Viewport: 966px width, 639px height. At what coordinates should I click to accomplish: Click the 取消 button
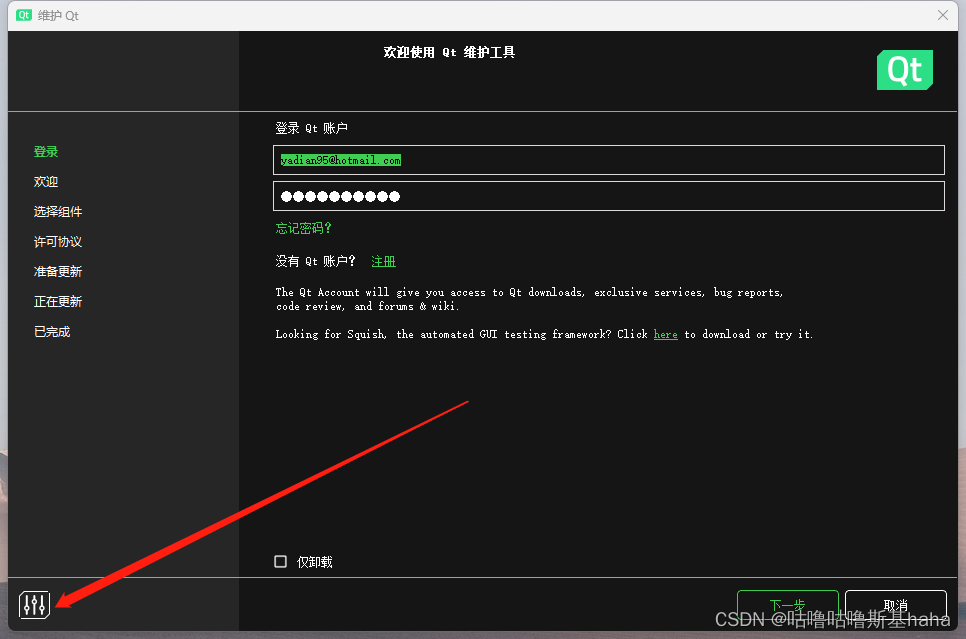(x=895, y=605)
